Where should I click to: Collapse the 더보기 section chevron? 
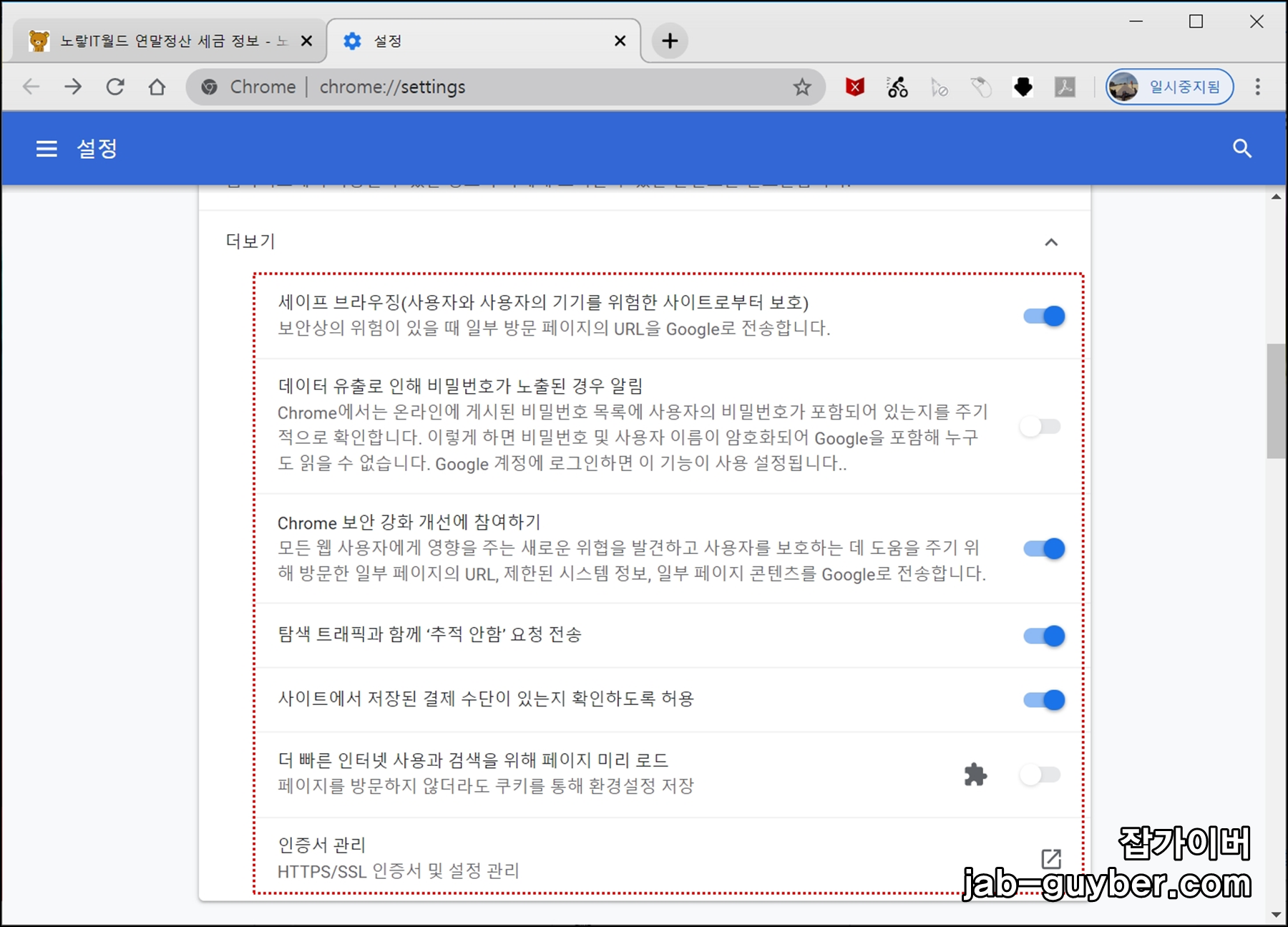click(x=1052, y=243)
